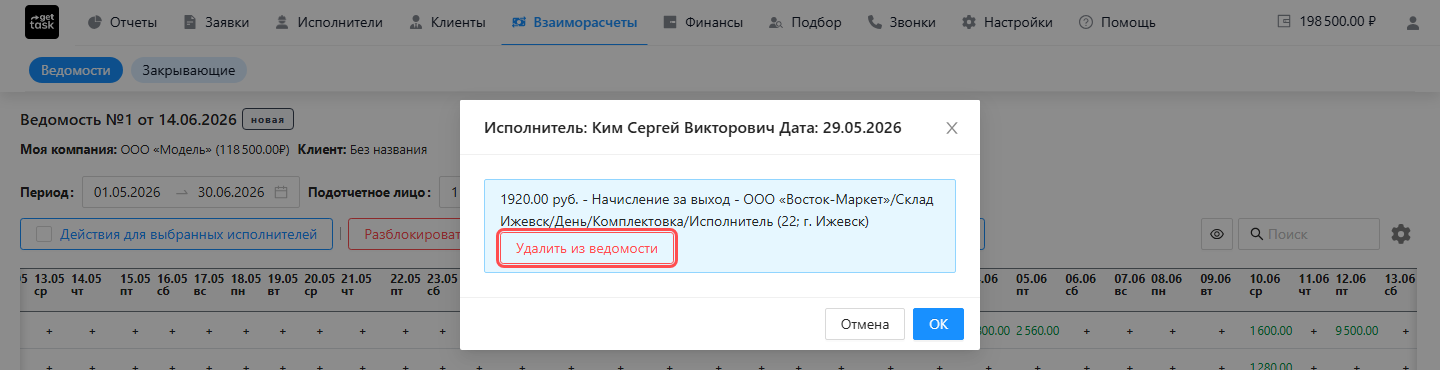This screenshot has width=1440, height=370.
Task: Open the Заявки section
Action: (217, 22)
